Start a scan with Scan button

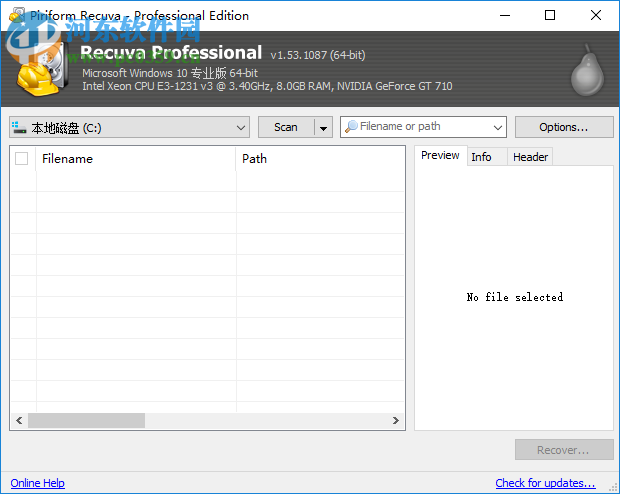[286, 127]
